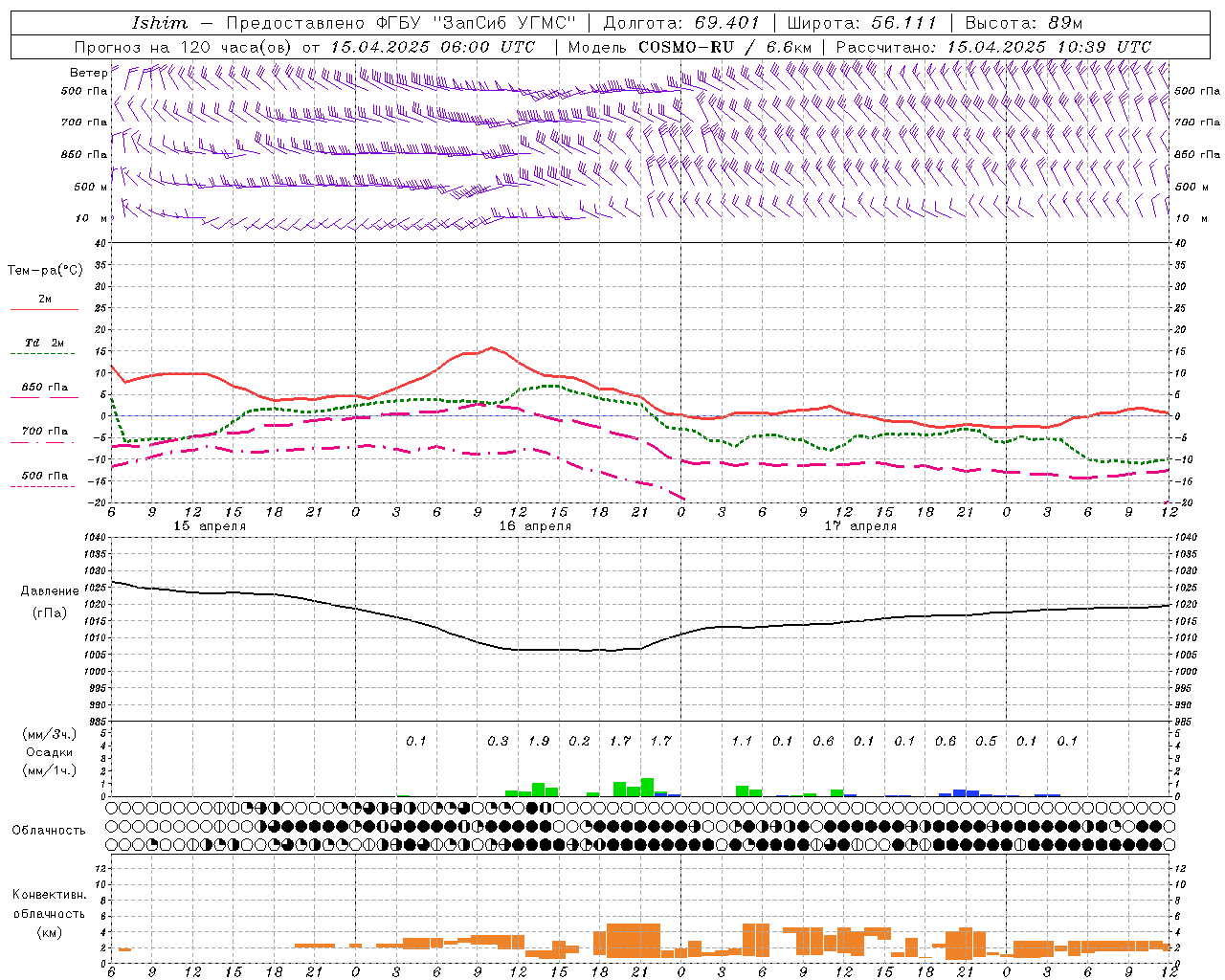The height and width of the screenshot is (980, 1225).
Task: Click the short-dash 500 гПа legend line
Action: 42,486
